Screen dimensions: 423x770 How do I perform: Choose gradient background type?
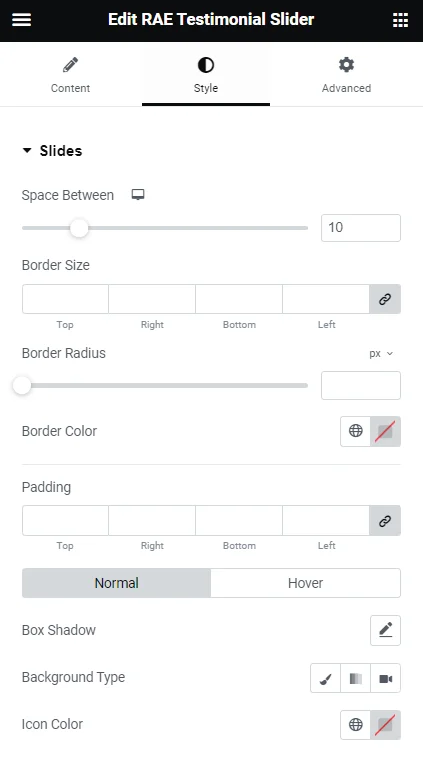(x=355, y=678)
